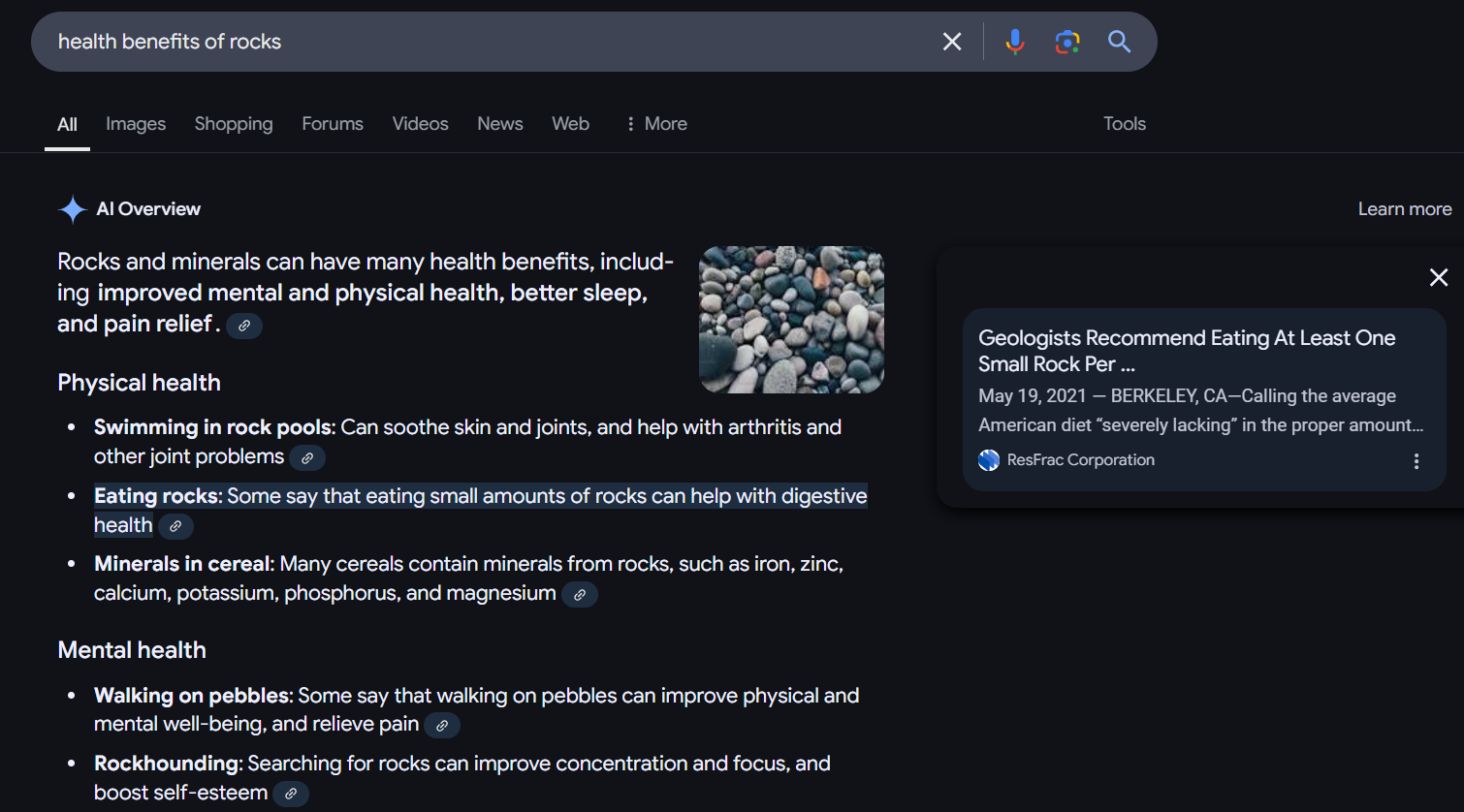Start a voice search with the microphone icon
Screen dimensions: 1464x812
(1014, 42)
